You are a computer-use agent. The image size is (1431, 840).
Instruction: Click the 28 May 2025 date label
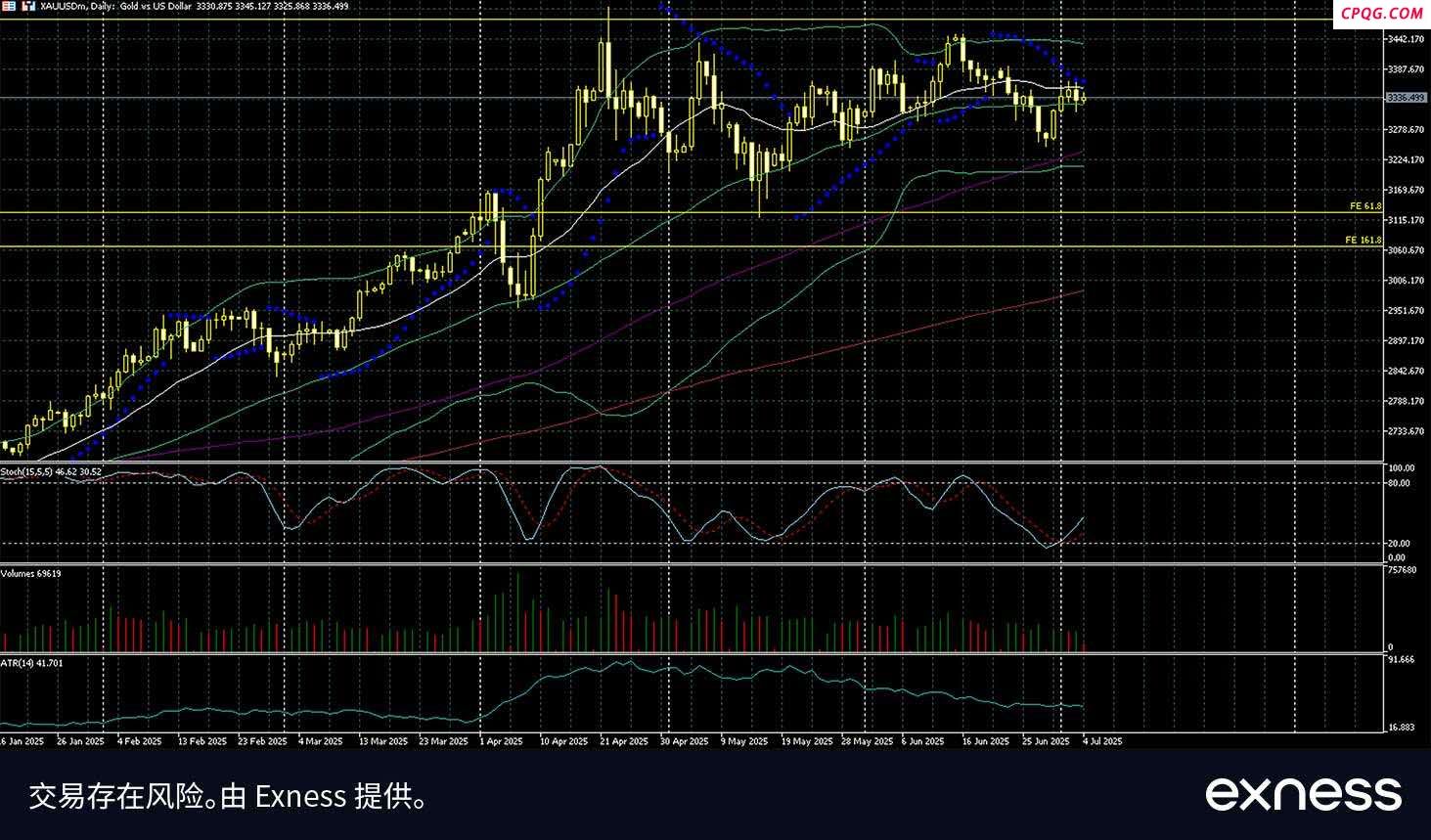coord(866,741)
